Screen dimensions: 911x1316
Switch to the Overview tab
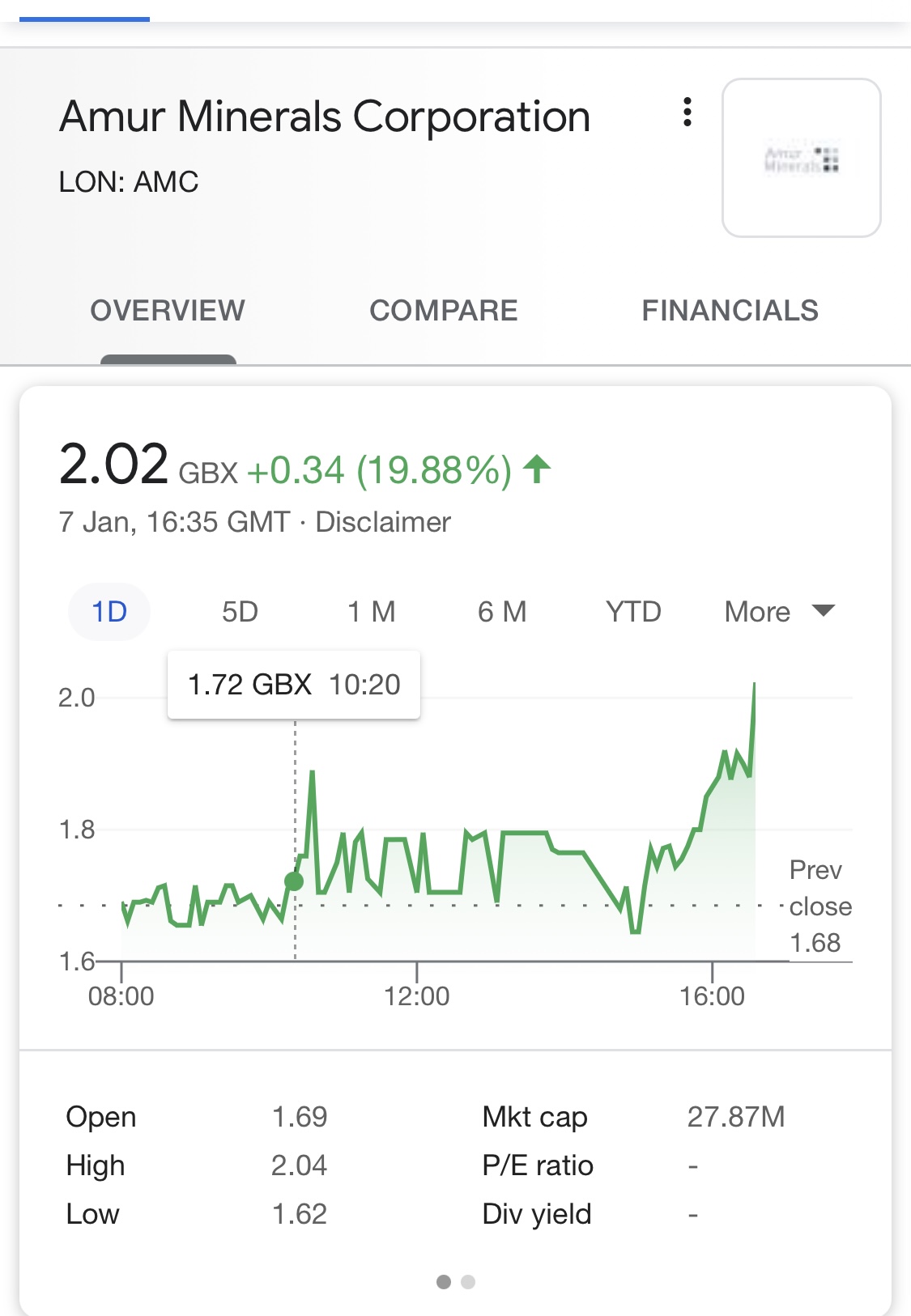pyautogui.click(x=168, y=311)
